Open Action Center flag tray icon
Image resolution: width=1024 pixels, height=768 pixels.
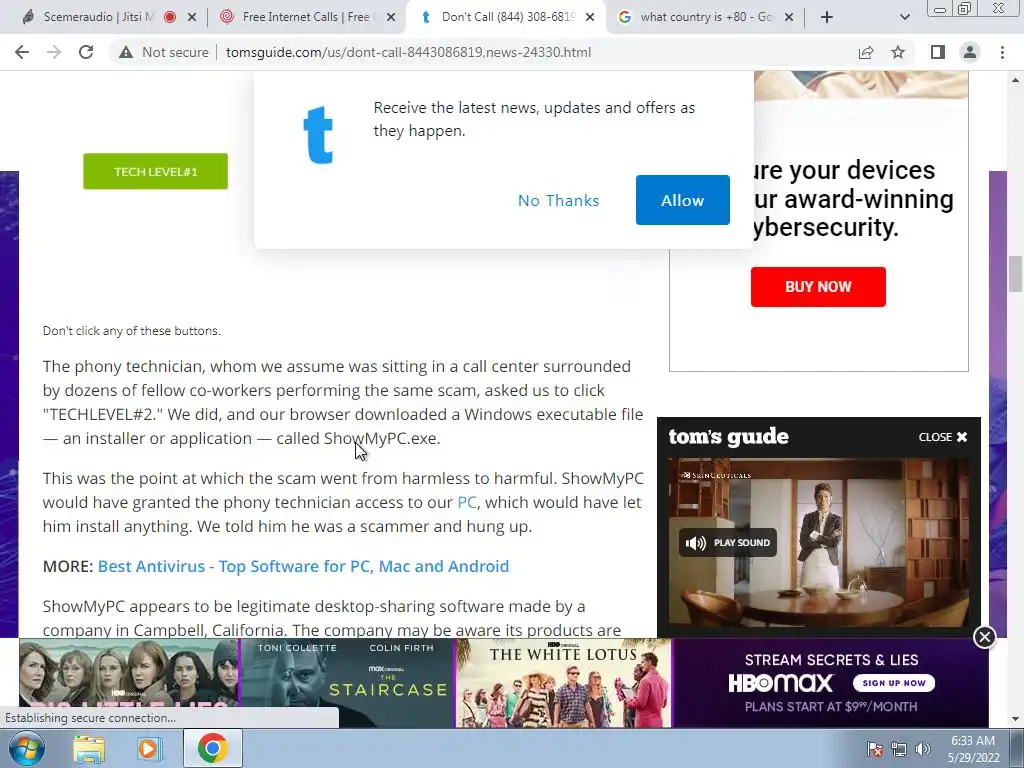pyautogui.click(x=874, y=749)
